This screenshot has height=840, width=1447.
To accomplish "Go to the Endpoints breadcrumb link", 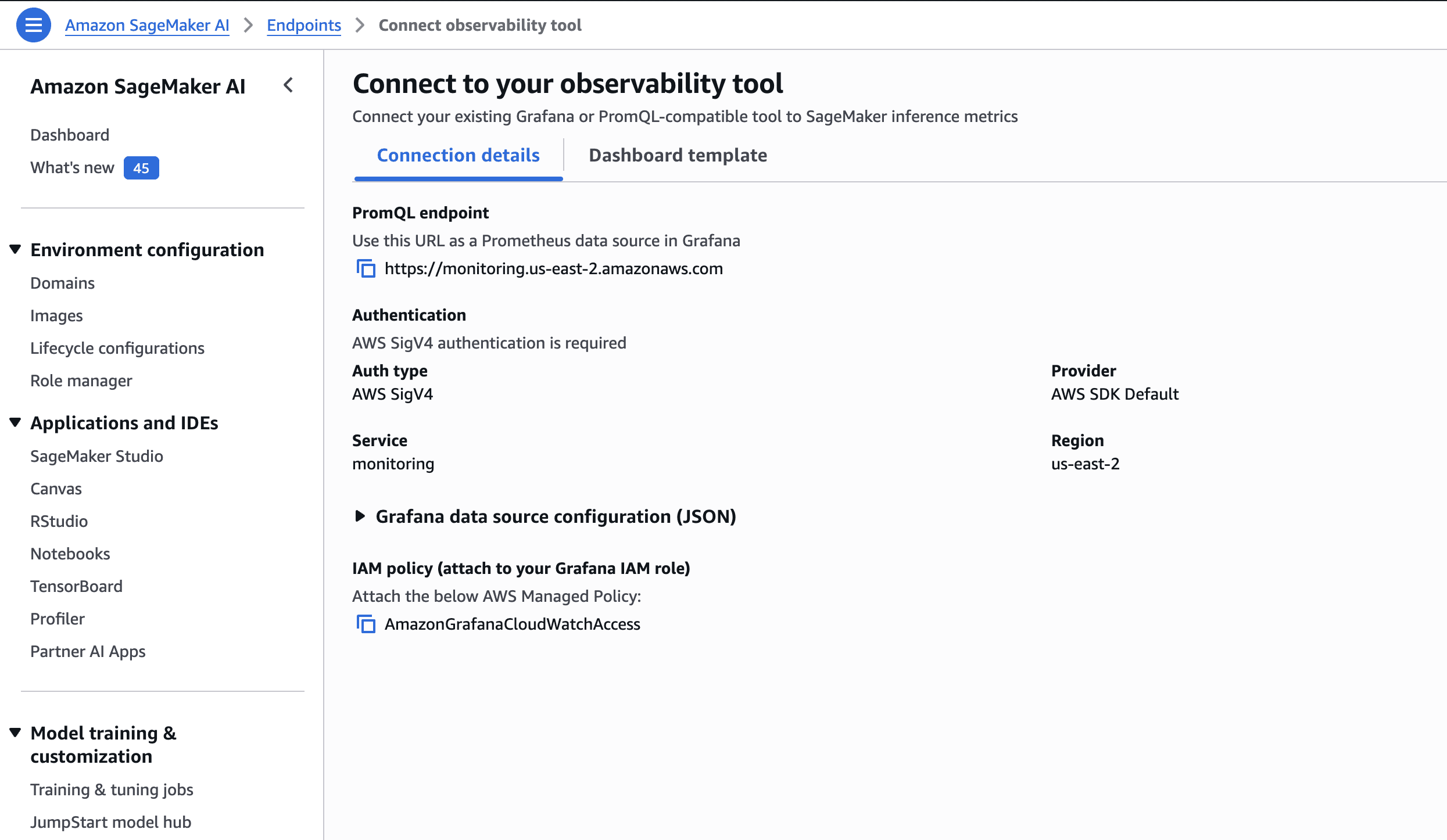I will pos(304,25).
